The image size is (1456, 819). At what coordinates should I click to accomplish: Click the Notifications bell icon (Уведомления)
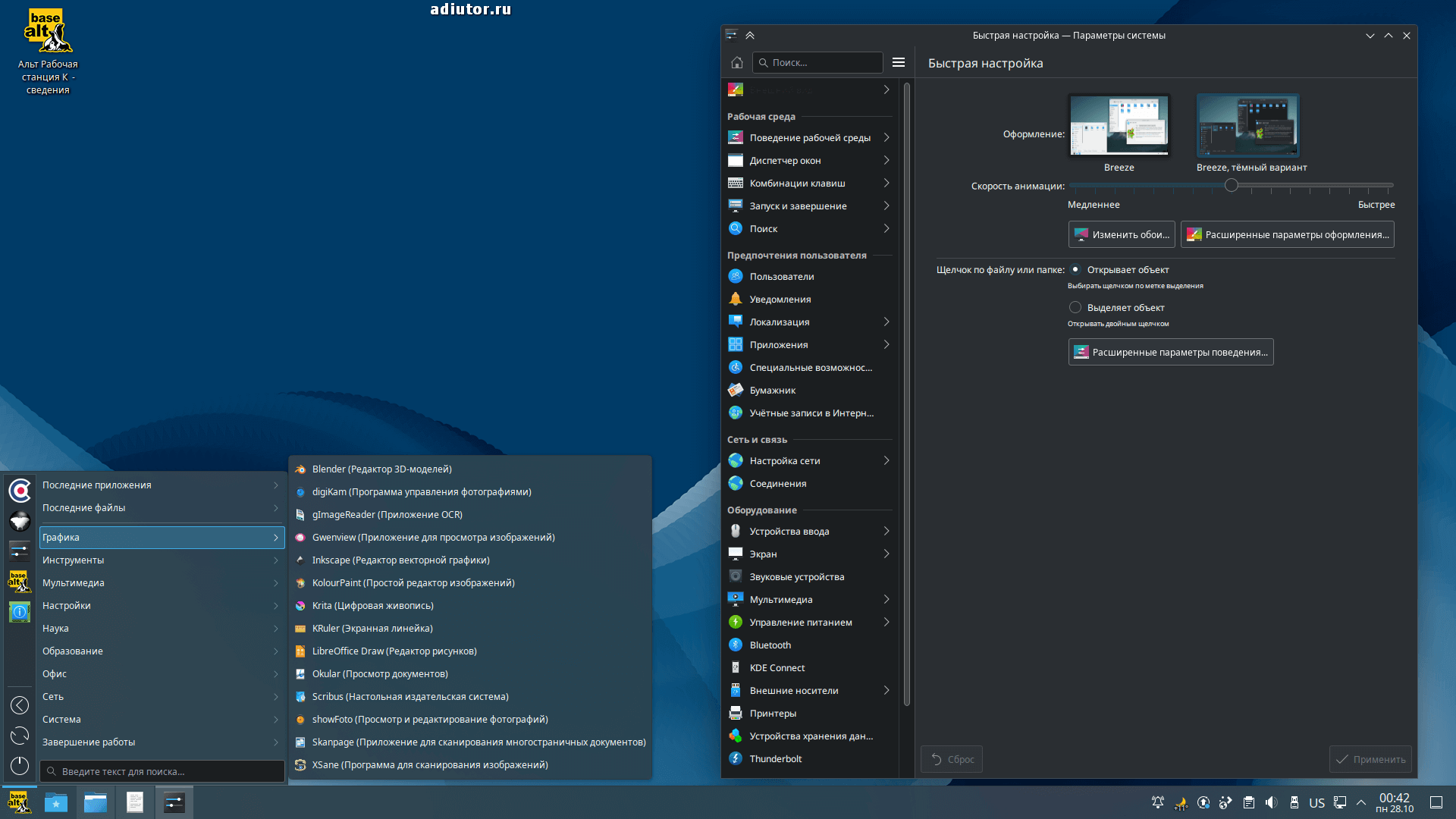click(x=736, y=300)
